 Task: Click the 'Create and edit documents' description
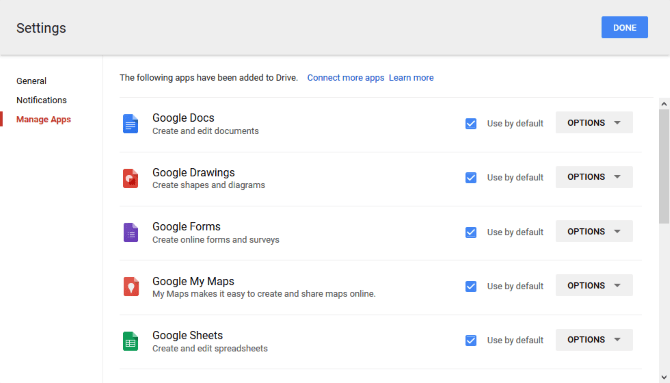click(206, 131)
